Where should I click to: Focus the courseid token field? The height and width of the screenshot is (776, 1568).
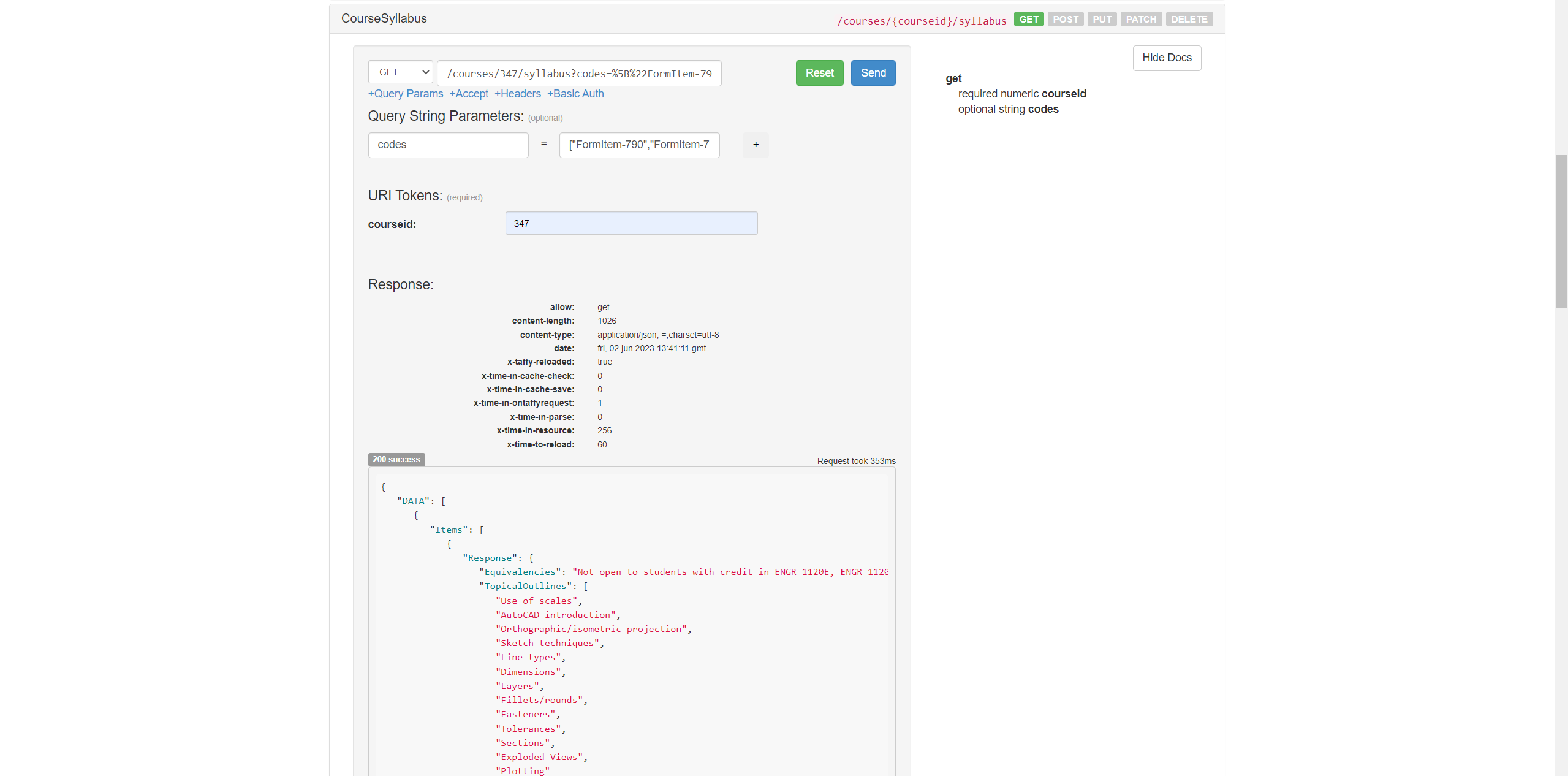click(x=631, y=224)
